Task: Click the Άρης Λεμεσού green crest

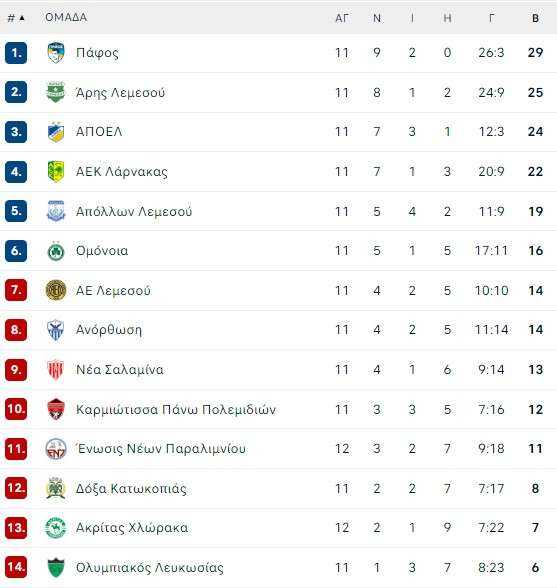Action: pyautogui.click(x=56, y=92)
